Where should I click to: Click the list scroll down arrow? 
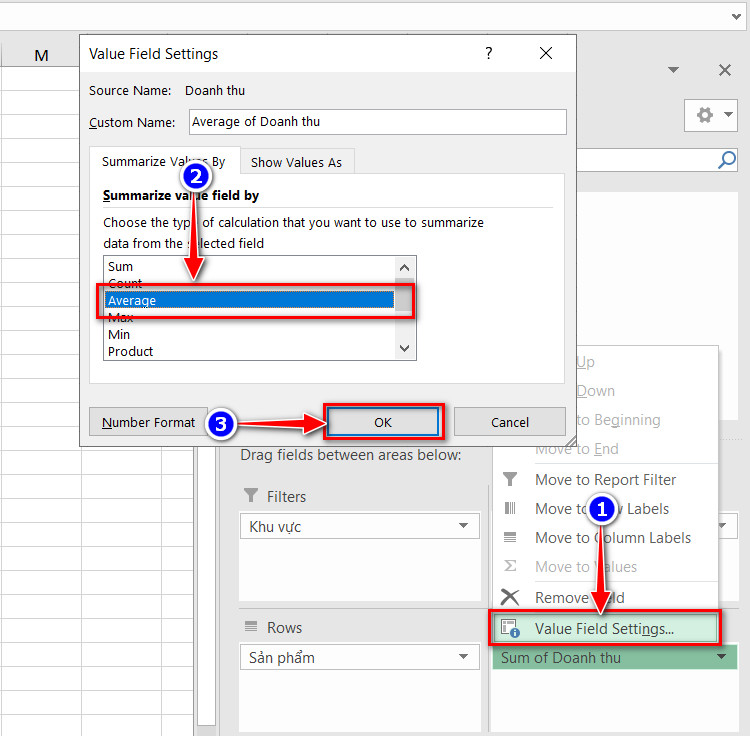coord(405,348)
